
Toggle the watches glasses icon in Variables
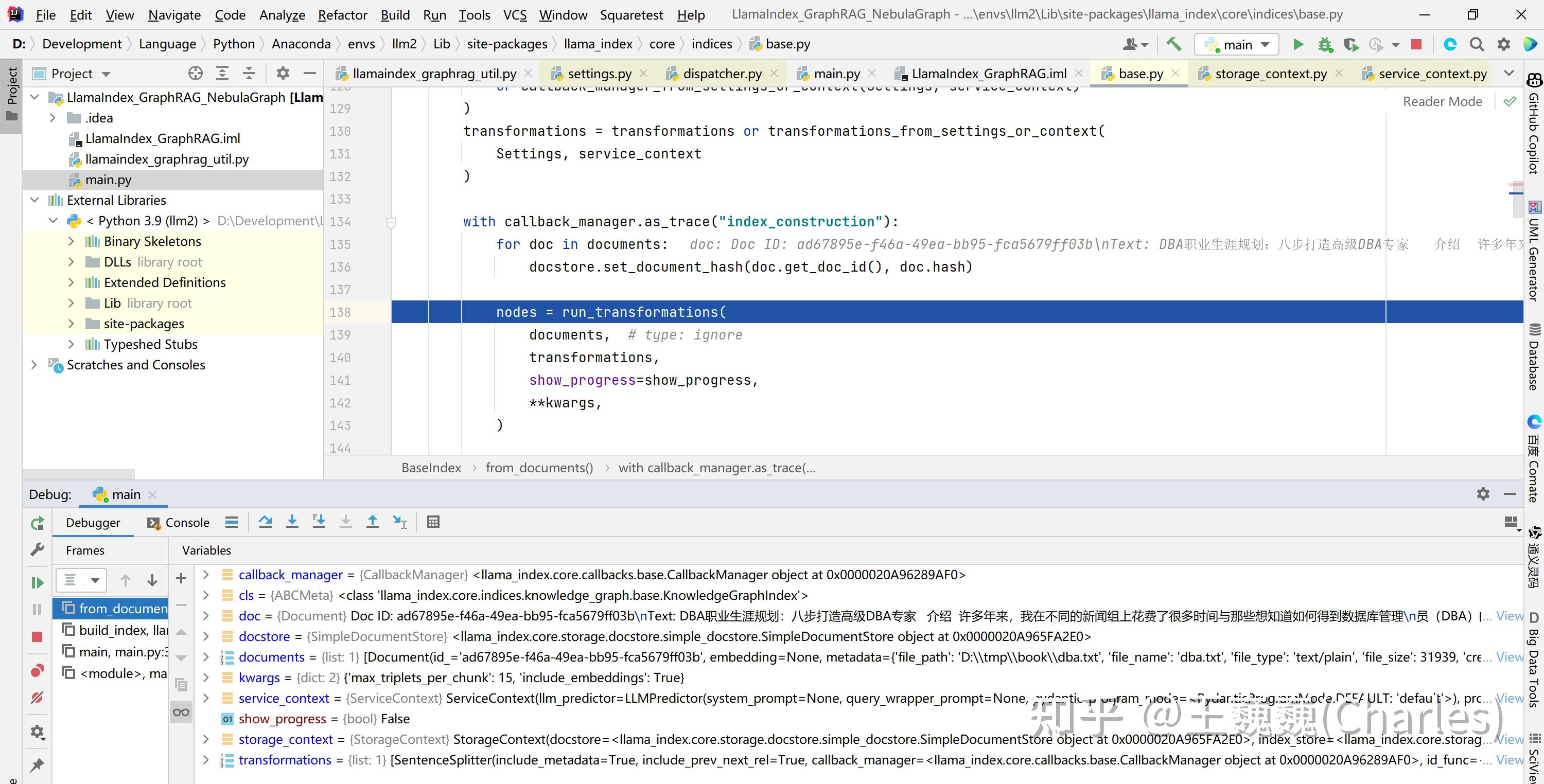point(181,712)
